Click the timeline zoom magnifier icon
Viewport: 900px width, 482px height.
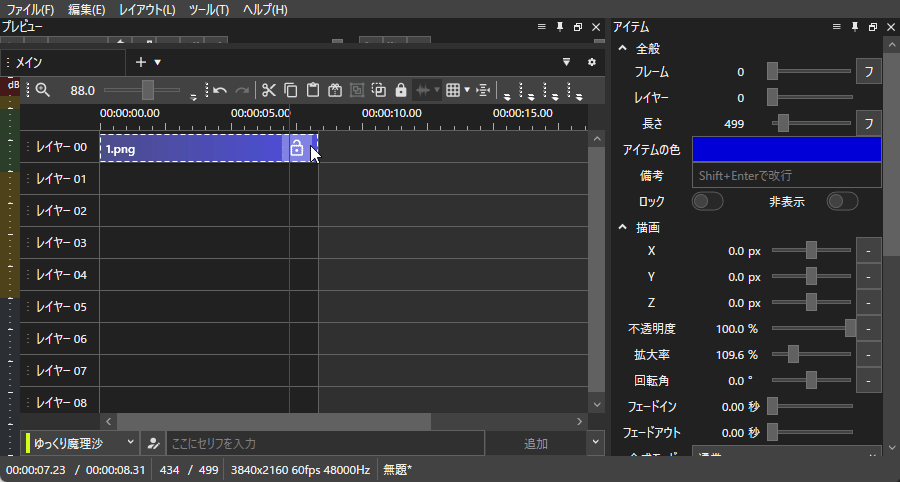[x=42, y=90]
